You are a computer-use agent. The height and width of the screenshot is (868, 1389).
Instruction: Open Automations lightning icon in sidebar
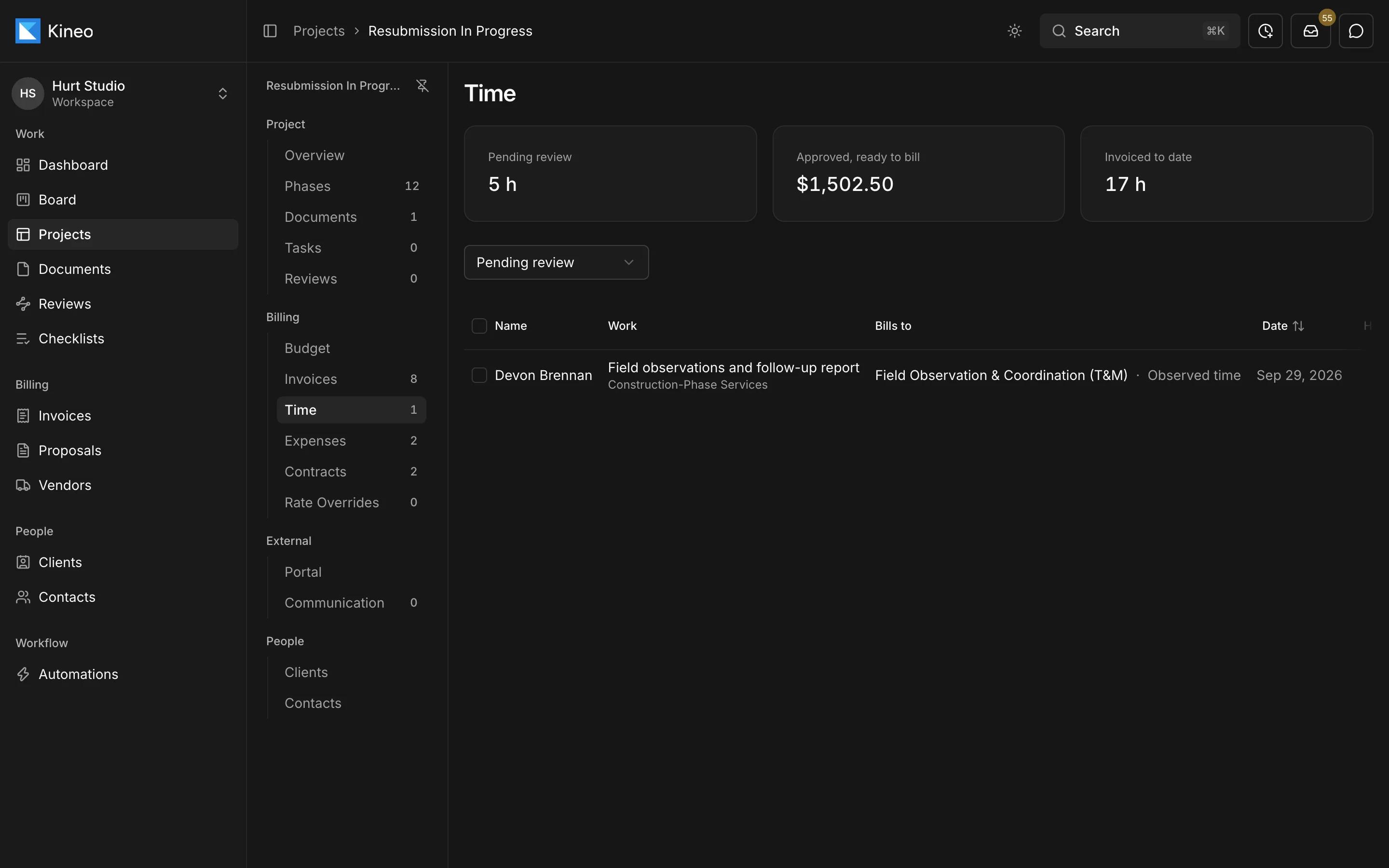[23, 674]
